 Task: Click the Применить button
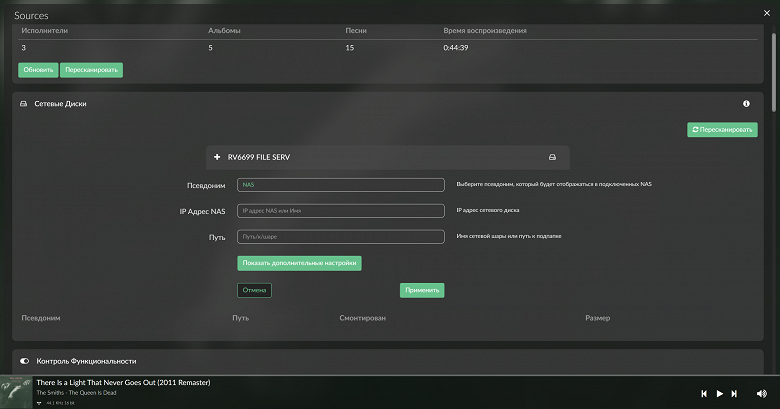pos(422,290)
